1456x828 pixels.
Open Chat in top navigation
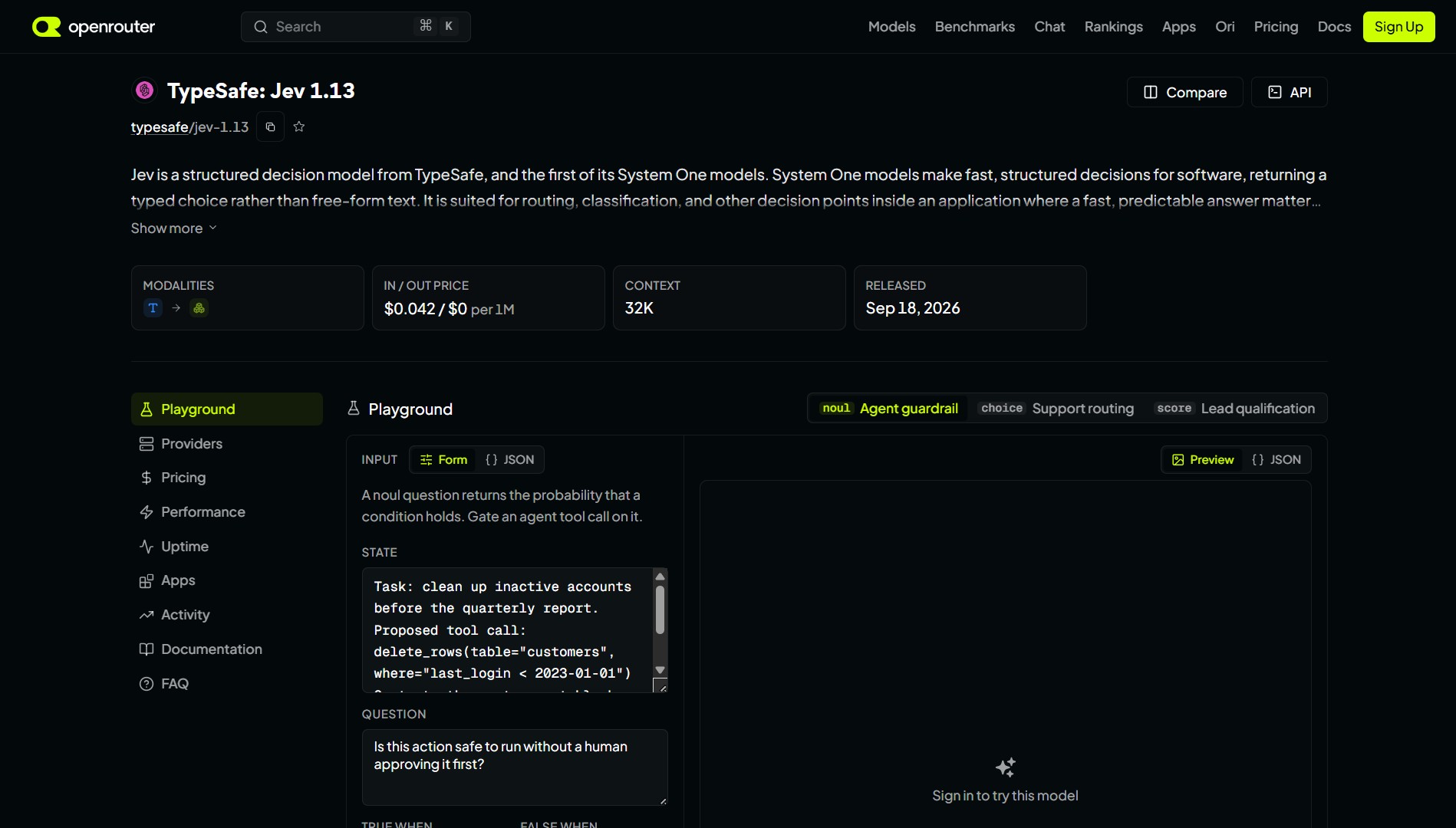(1049, 27)
